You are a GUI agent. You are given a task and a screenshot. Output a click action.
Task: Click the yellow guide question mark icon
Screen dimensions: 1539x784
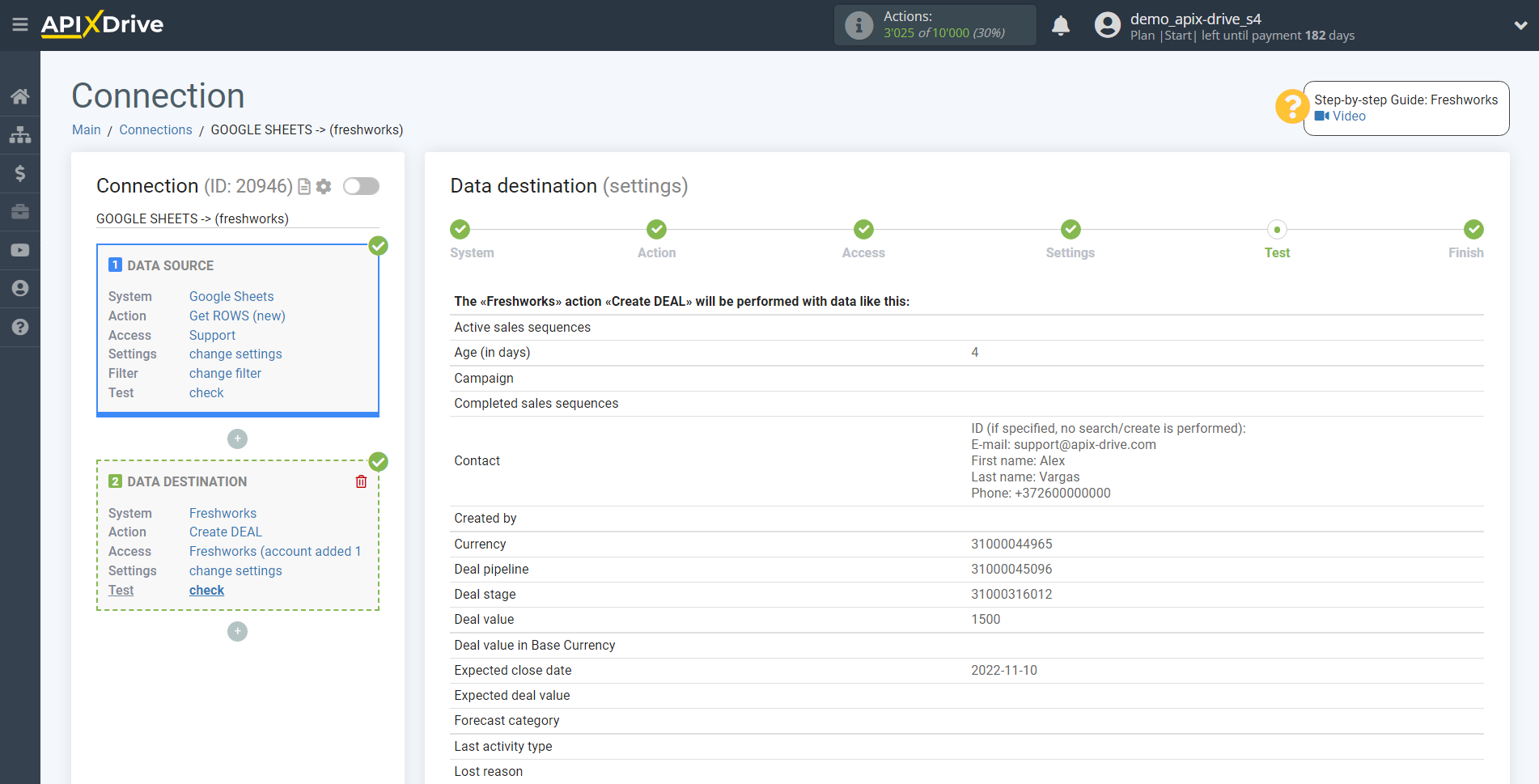coord(1291,106)
